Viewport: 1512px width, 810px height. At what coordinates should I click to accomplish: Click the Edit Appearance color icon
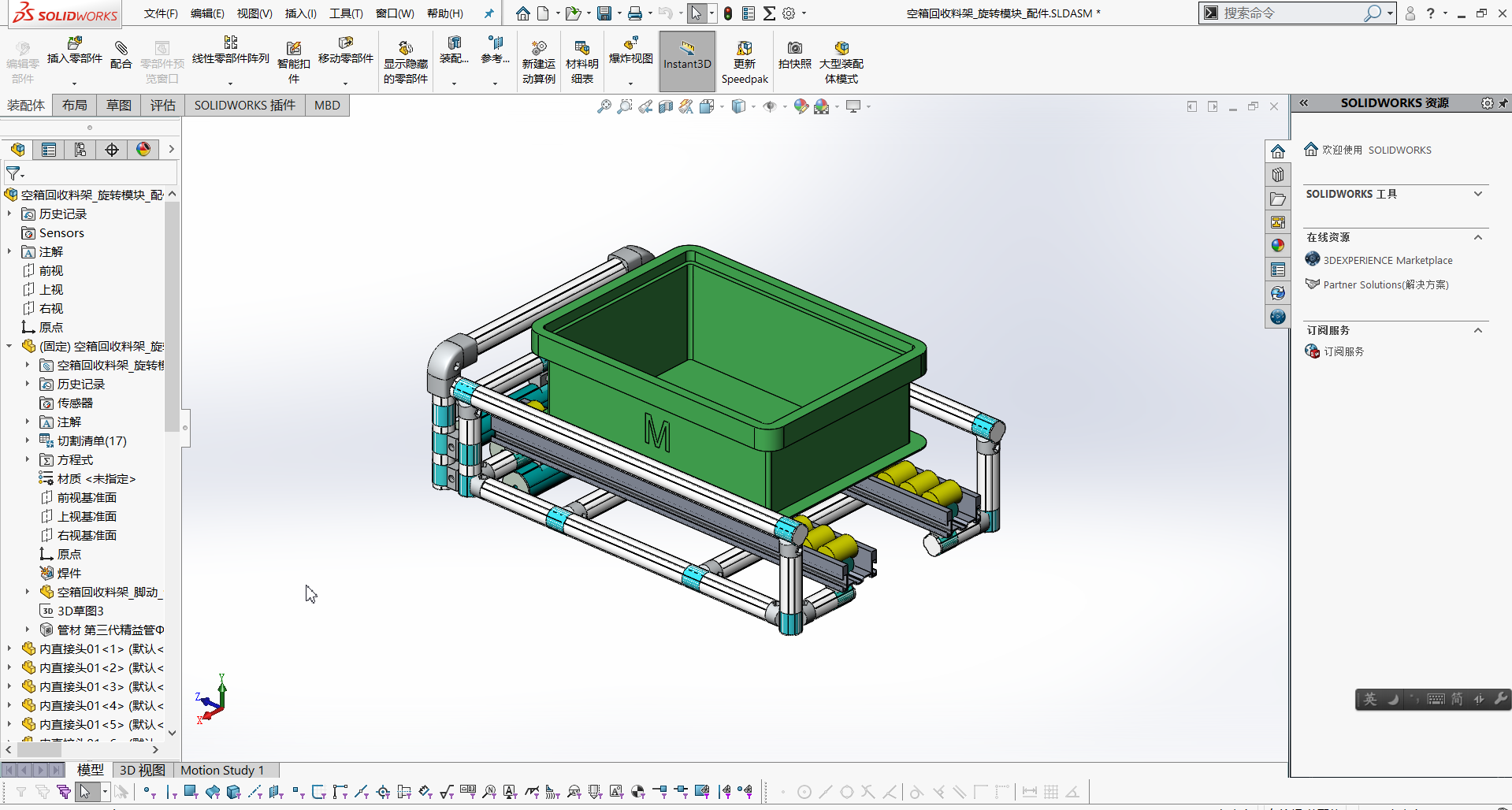point(801,106)
